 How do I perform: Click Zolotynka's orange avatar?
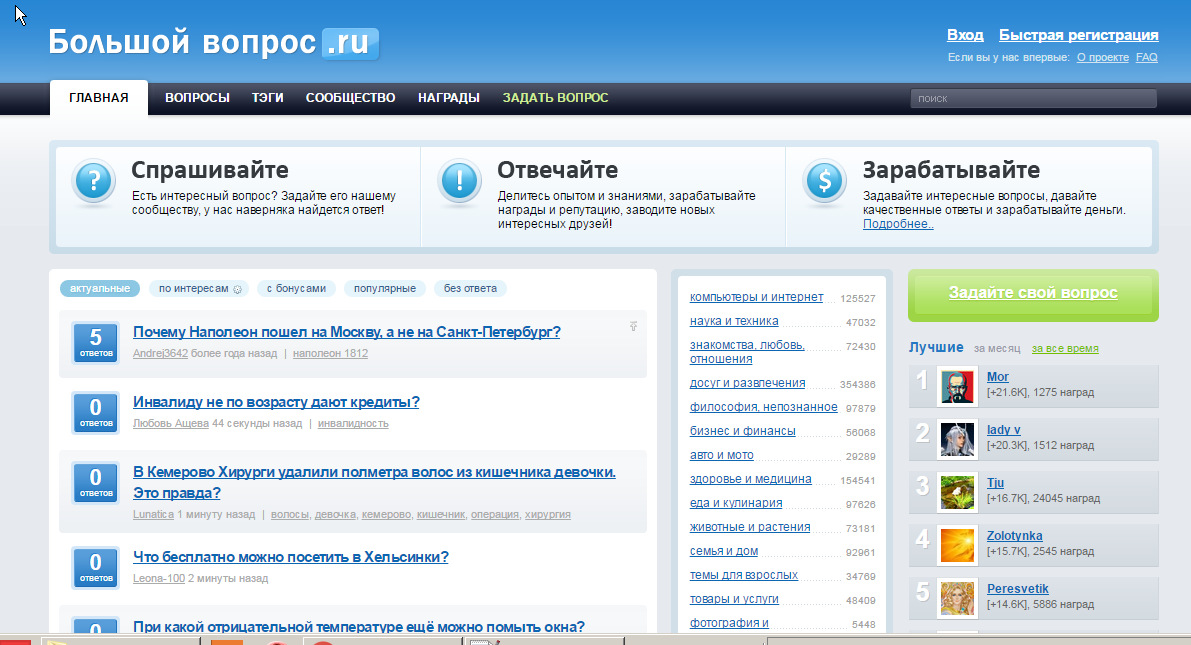(x=957, y=545)
